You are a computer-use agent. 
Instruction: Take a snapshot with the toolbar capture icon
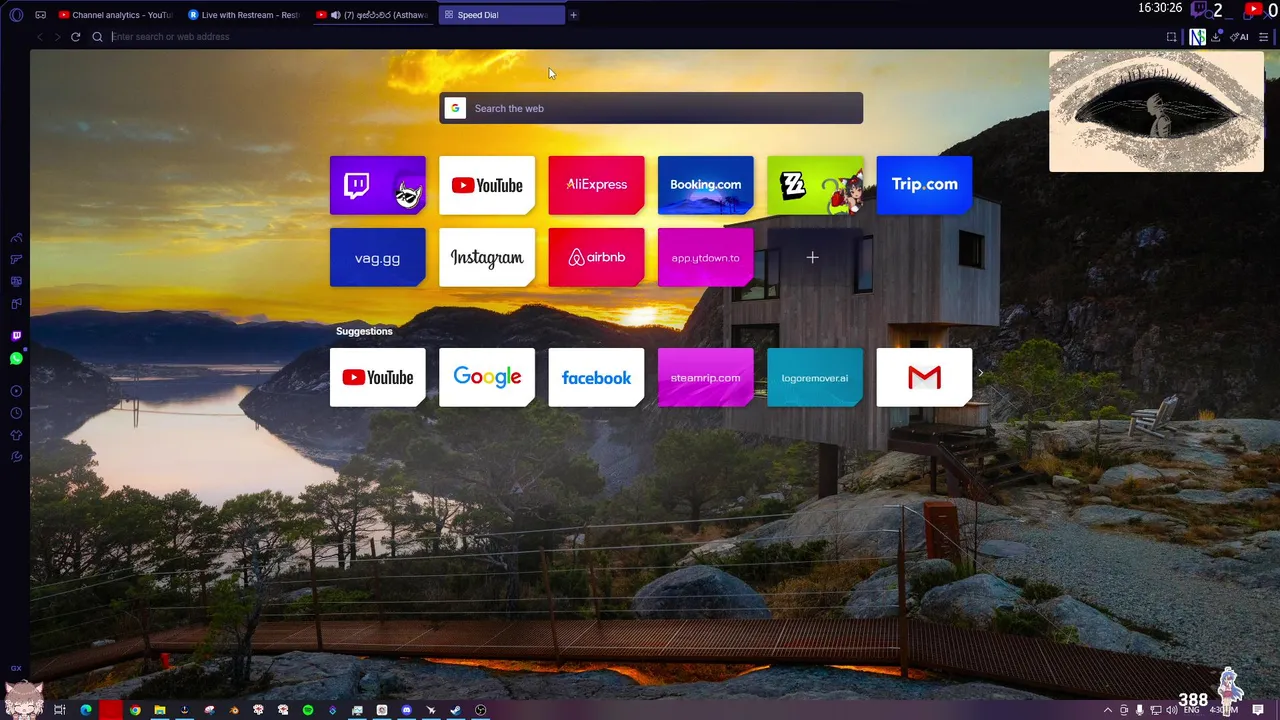click(x=1171, y=37)
